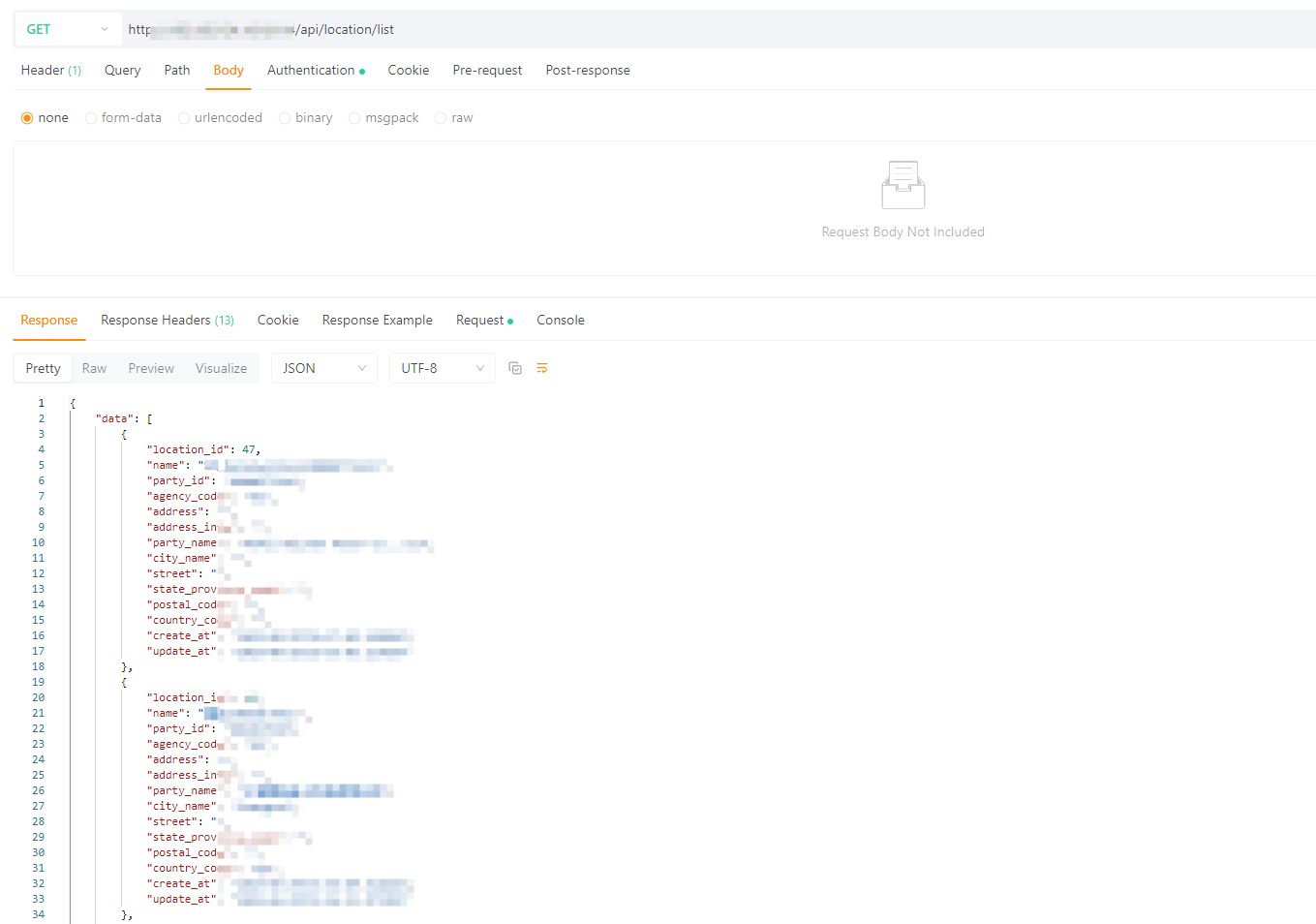Open the Response Example tab
This screenshot has width=1316, height=924.
point(377,321)
